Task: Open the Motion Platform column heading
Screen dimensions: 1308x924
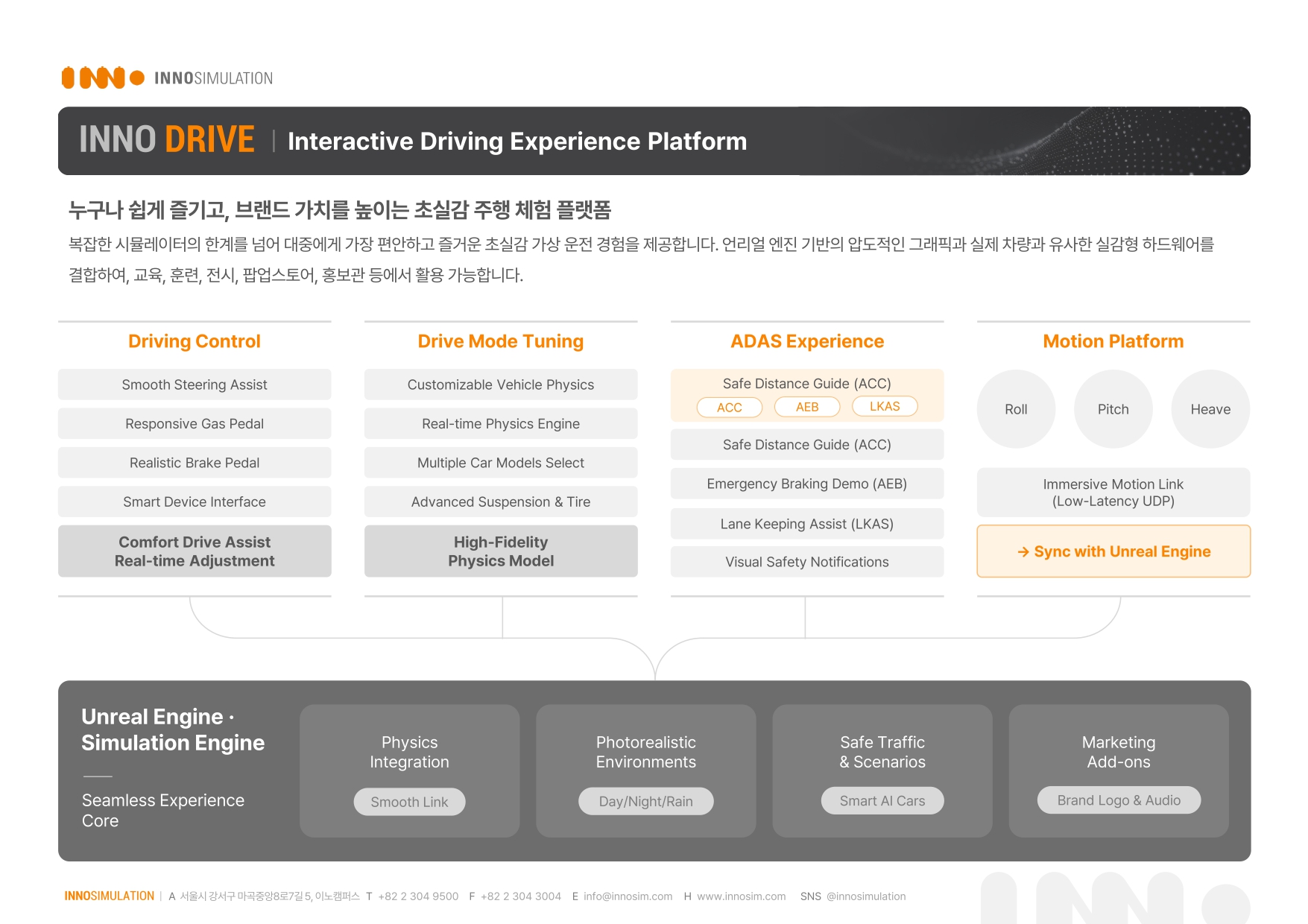Action: tap(1113, 341)
